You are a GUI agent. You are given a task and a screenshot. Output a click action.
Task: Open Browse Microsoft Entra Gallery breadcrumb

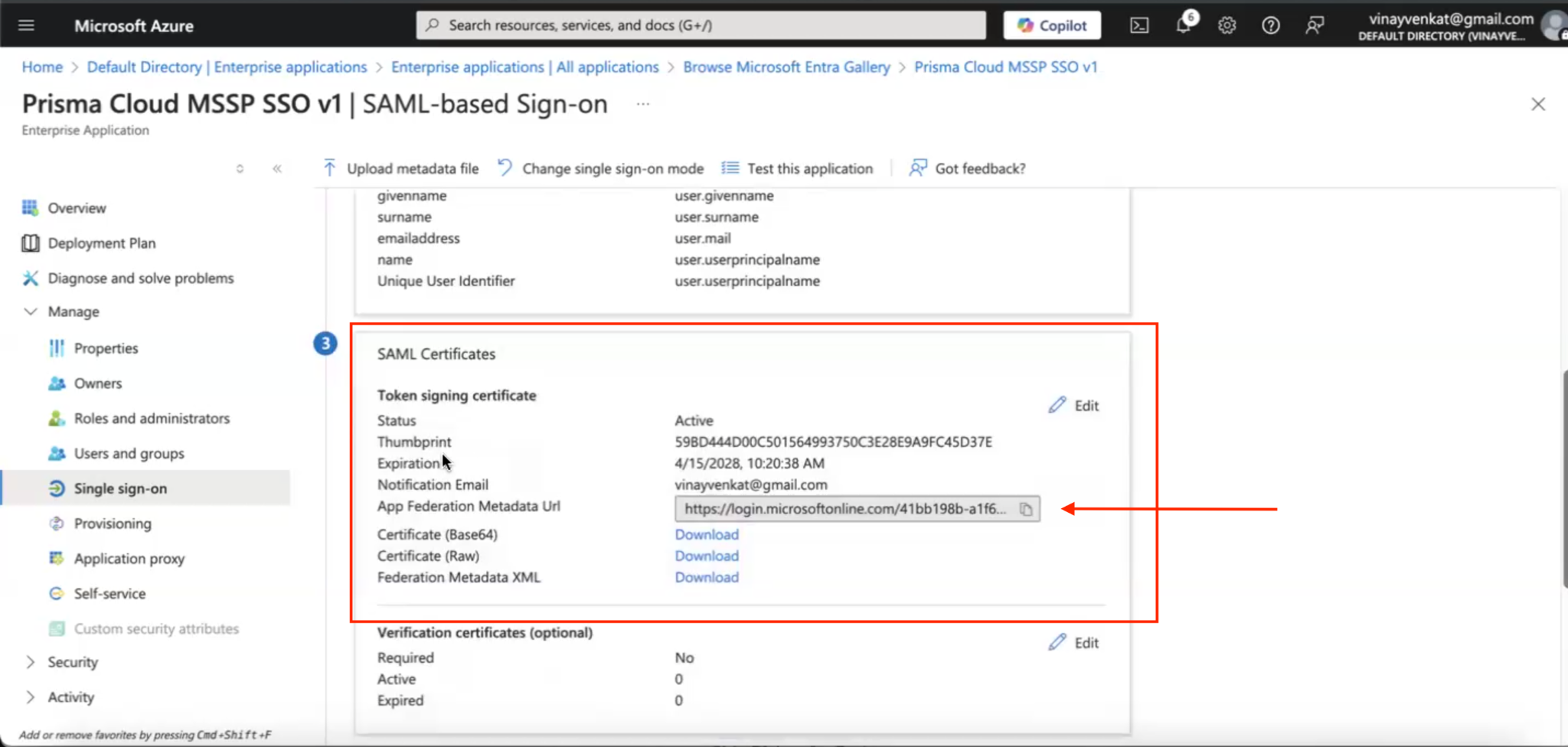pyautogui.click(x=786, y=67)
